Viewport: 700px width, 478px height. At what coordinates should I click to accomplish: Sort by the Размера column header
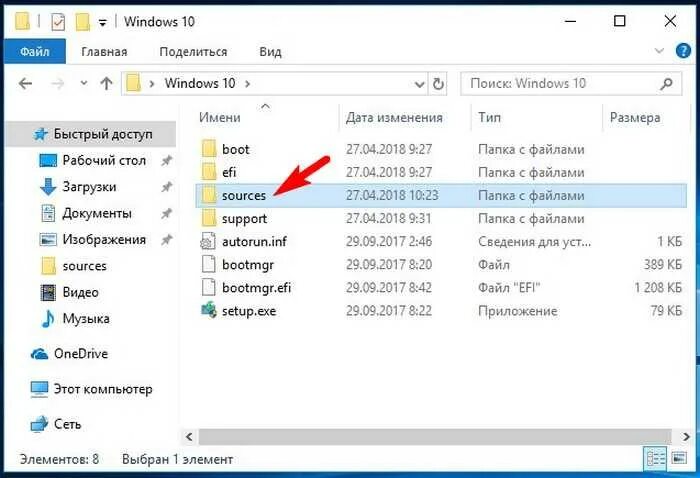[x=635, y=117]
